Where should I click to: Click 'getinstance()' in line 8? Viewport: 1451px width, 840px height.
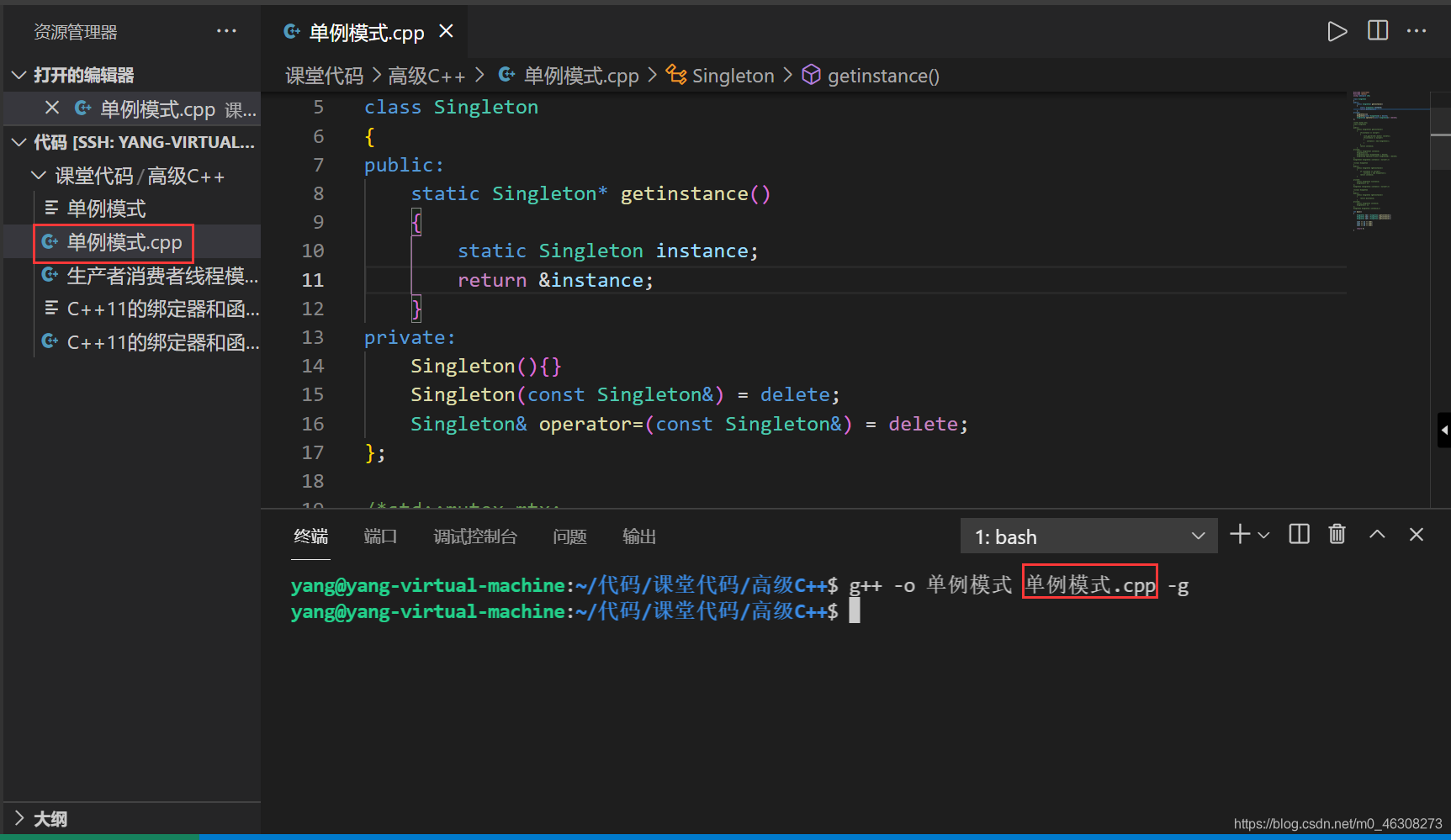(695, 193)
